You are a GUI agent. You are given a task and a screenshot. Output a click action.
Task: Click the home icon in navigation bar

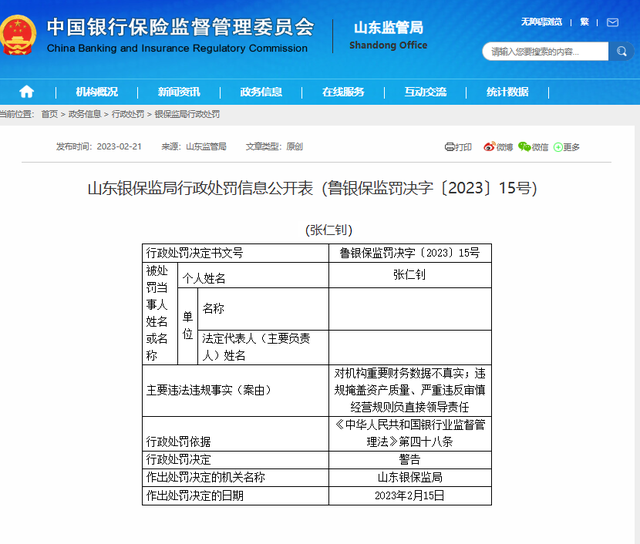click(x=27, y=92)
